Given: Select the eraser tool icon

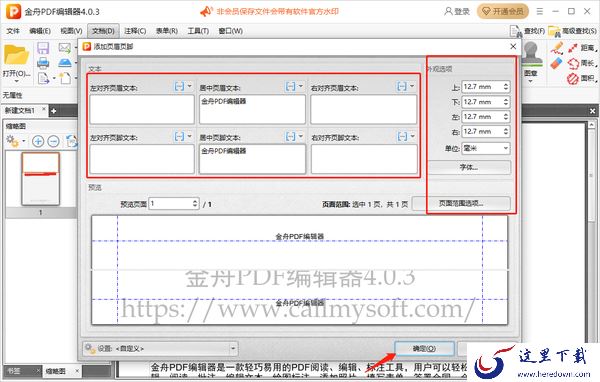Looking at the screenshot, I should point(557,63).
